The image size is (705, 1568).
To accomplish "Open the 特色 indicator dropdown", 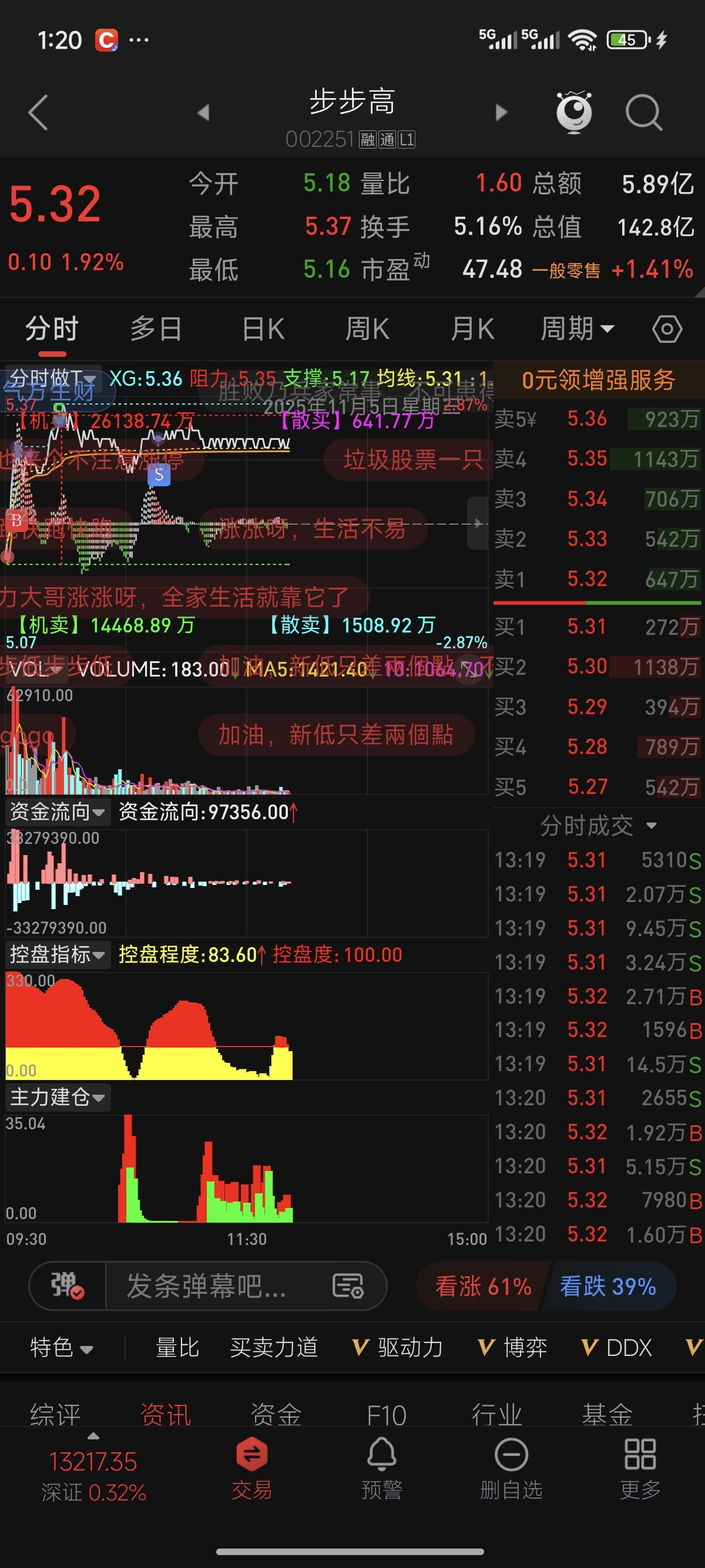I will pos(62,1347).
